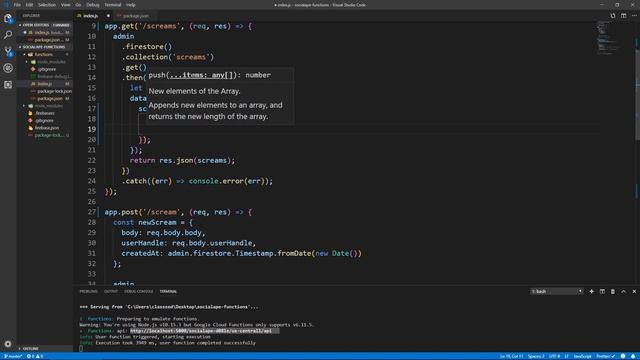Split the terminal panel
Screen dimensions: 640x360
602,291
